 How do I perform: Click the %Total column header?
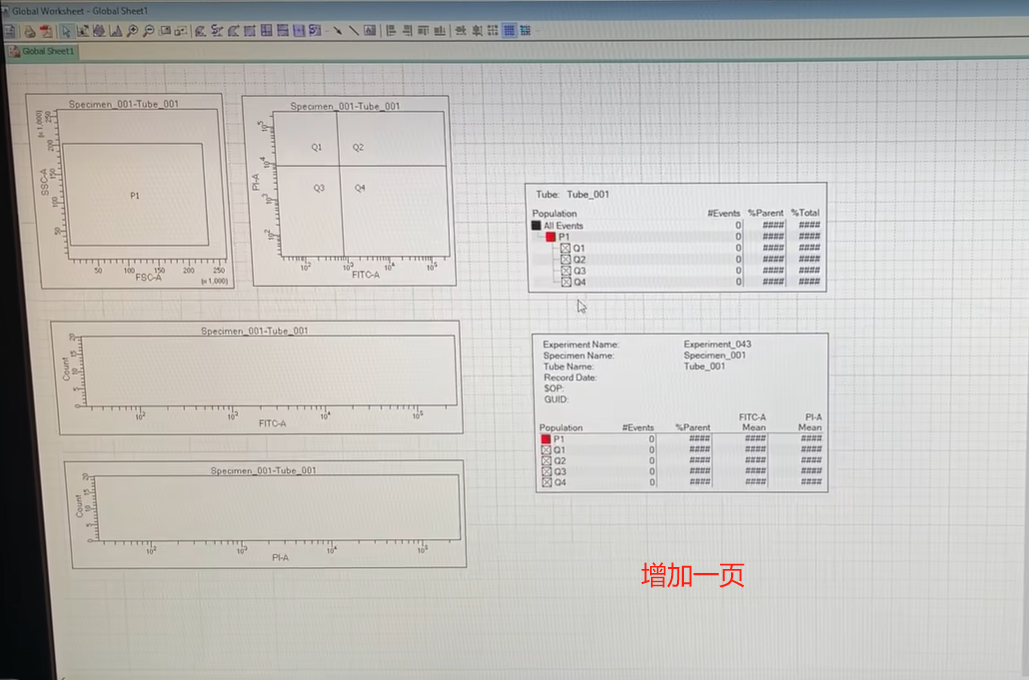pos(805,213)
